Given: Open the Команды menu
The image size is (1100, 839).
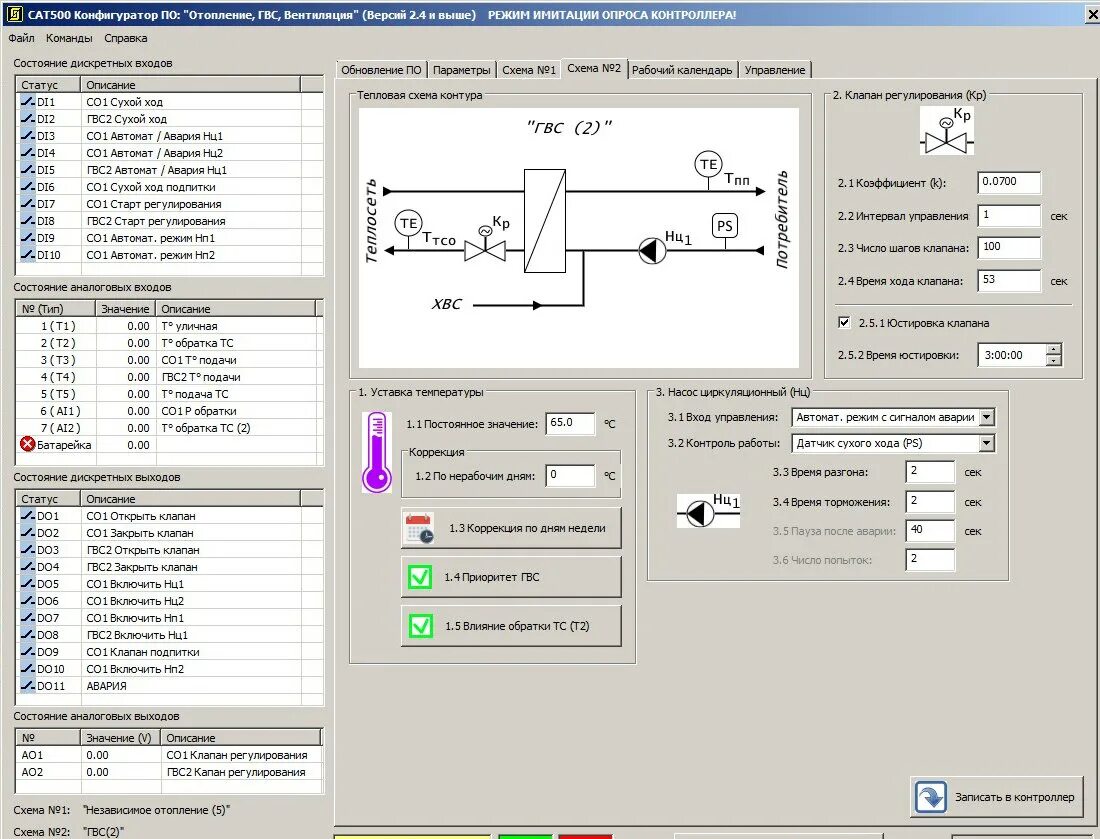Looking at the screenshot, I should [69, 38].
